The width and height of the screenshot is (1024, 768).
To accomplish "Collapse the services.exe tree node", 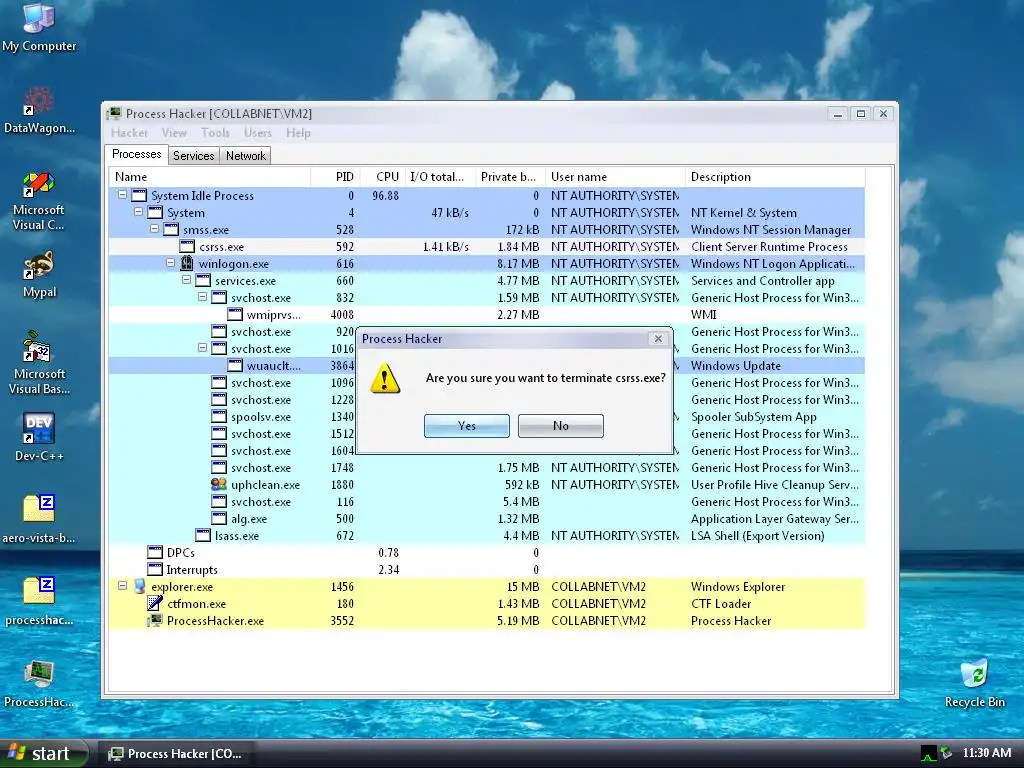I will 186,280.
